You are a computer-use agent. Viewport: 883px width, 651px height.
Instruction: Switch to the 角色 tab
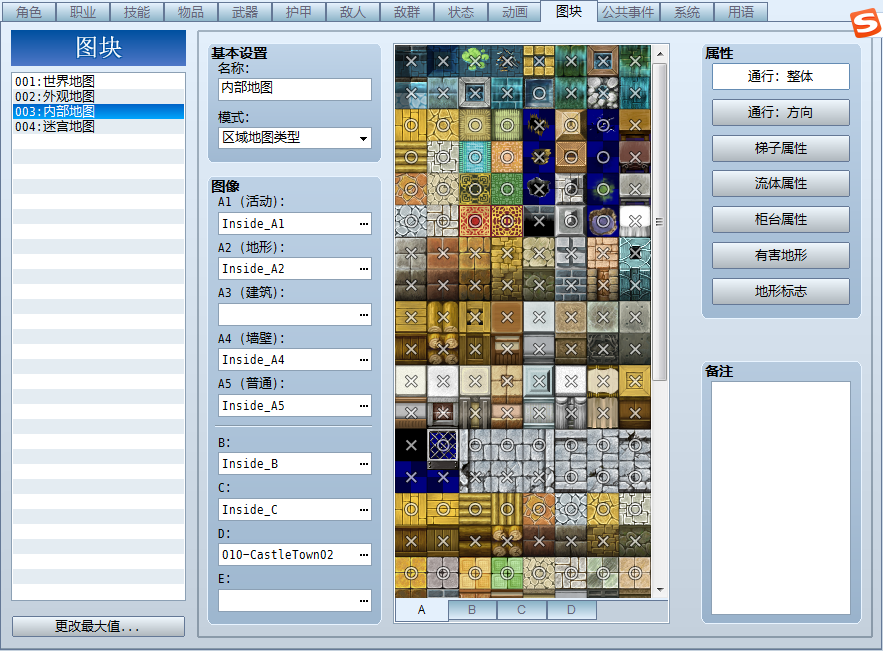(29, 12)
